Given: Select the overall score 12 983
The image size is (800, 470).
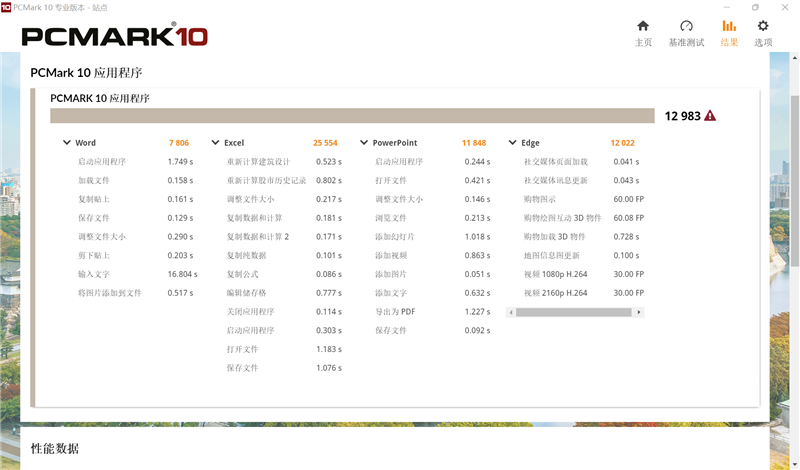Looking at the screenshot, I should coord(682,116).
